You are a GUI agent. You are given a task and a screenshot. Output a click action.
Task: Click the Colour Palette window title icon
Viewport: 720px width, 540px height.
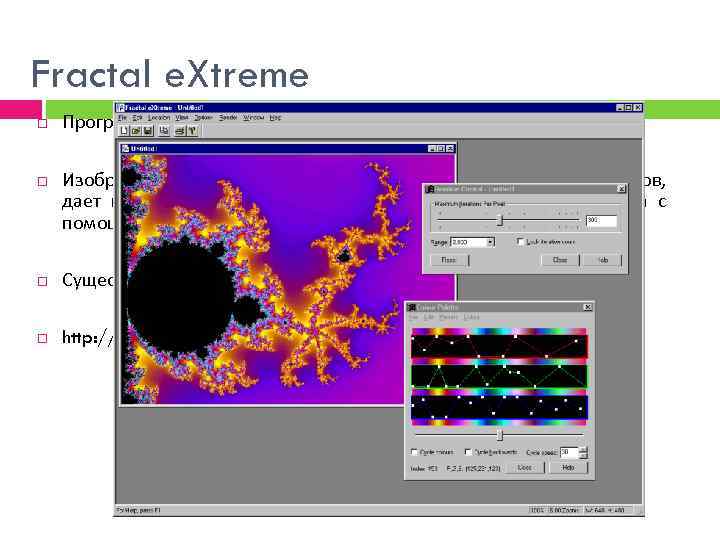(412, 307)
